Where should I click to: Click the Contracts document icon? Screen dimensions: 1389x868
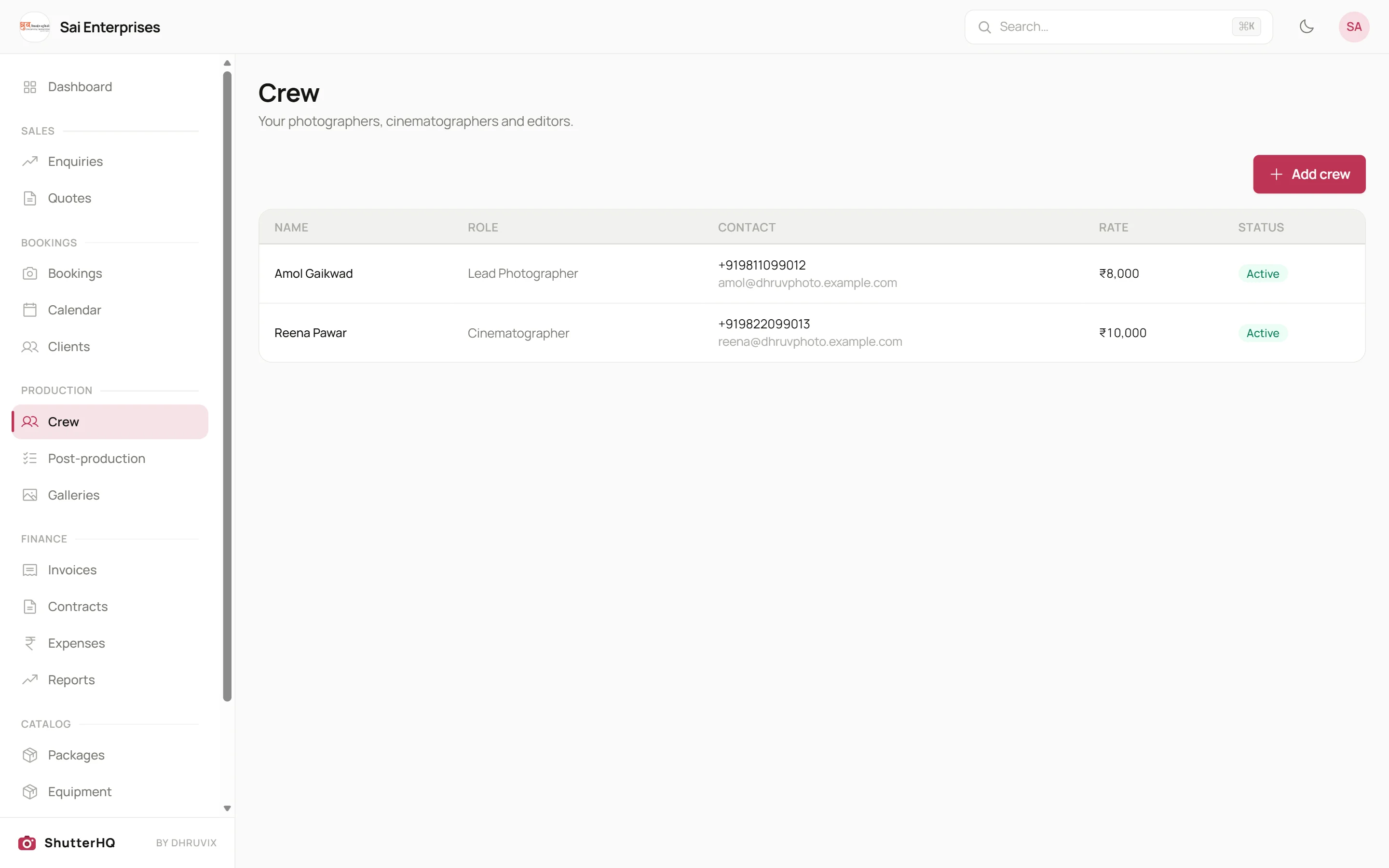click(x=30, y=606)
